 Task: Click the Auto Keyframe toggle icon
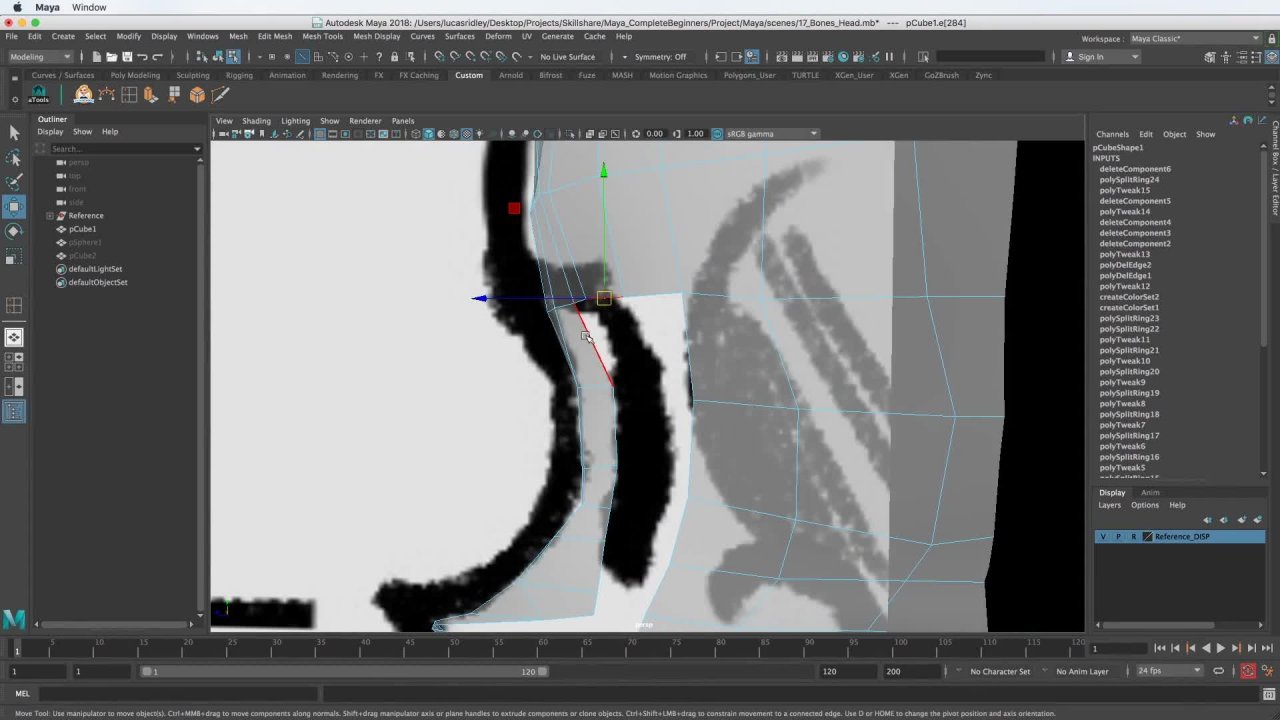point(1248,671)
